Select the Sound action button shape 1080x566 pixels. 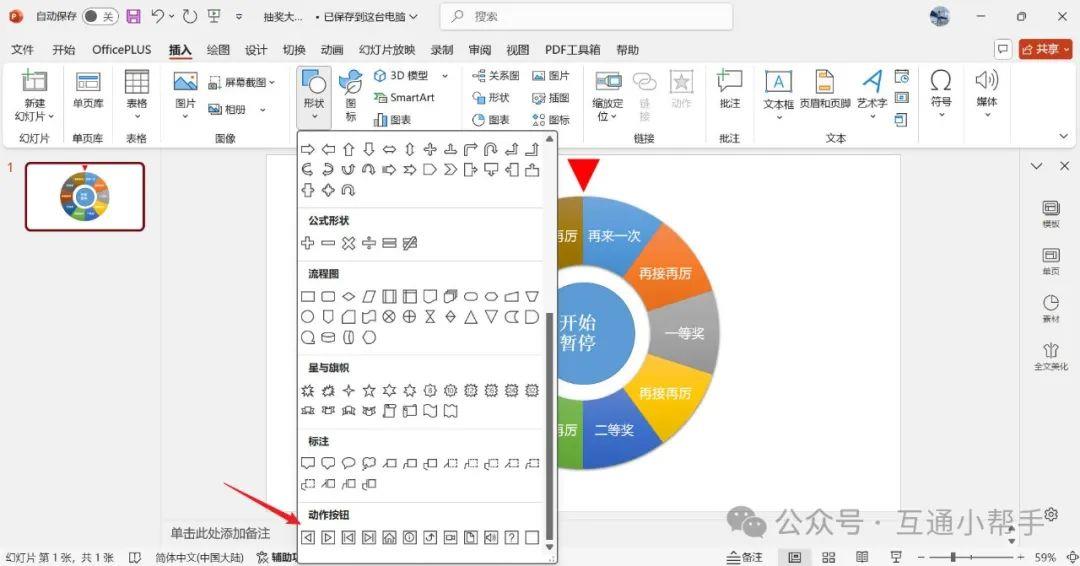pyautogui.click(x=491, y=537)
